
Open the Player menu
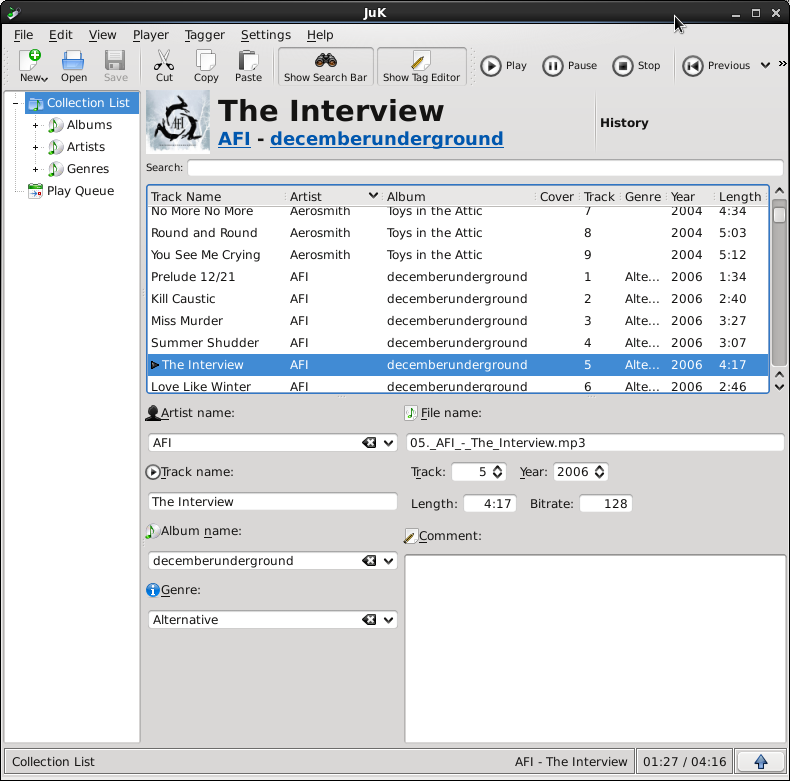[151, 35]
